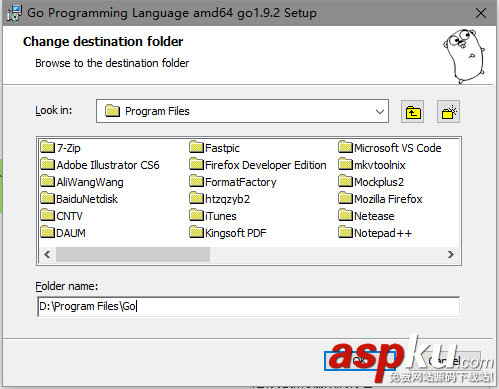
Task: Select the iTunes folder
Action: 213,216
